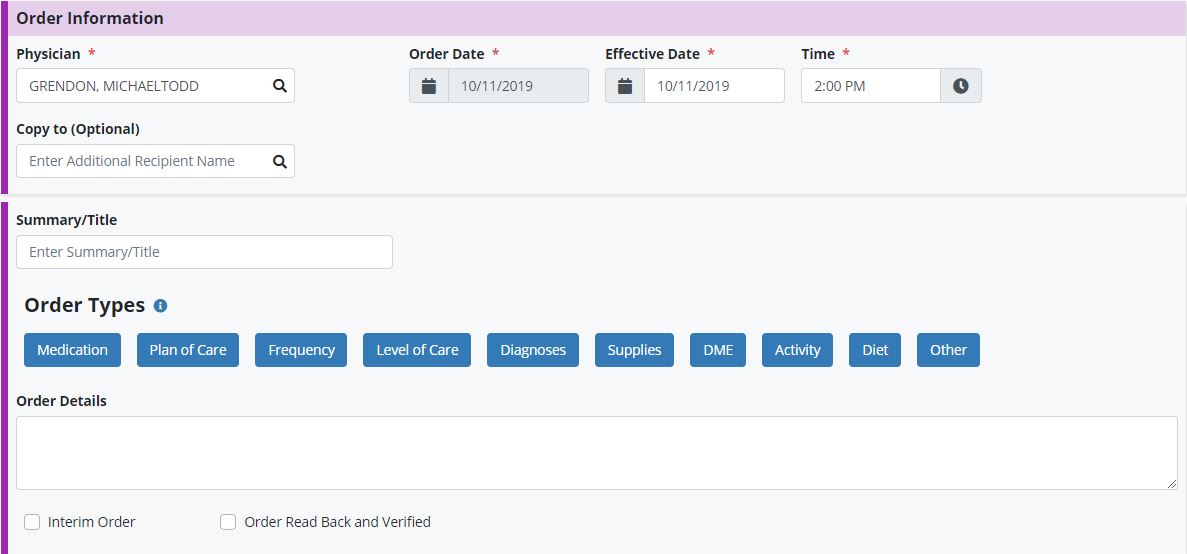Check Order Read Back and Verified

[228, 522]
